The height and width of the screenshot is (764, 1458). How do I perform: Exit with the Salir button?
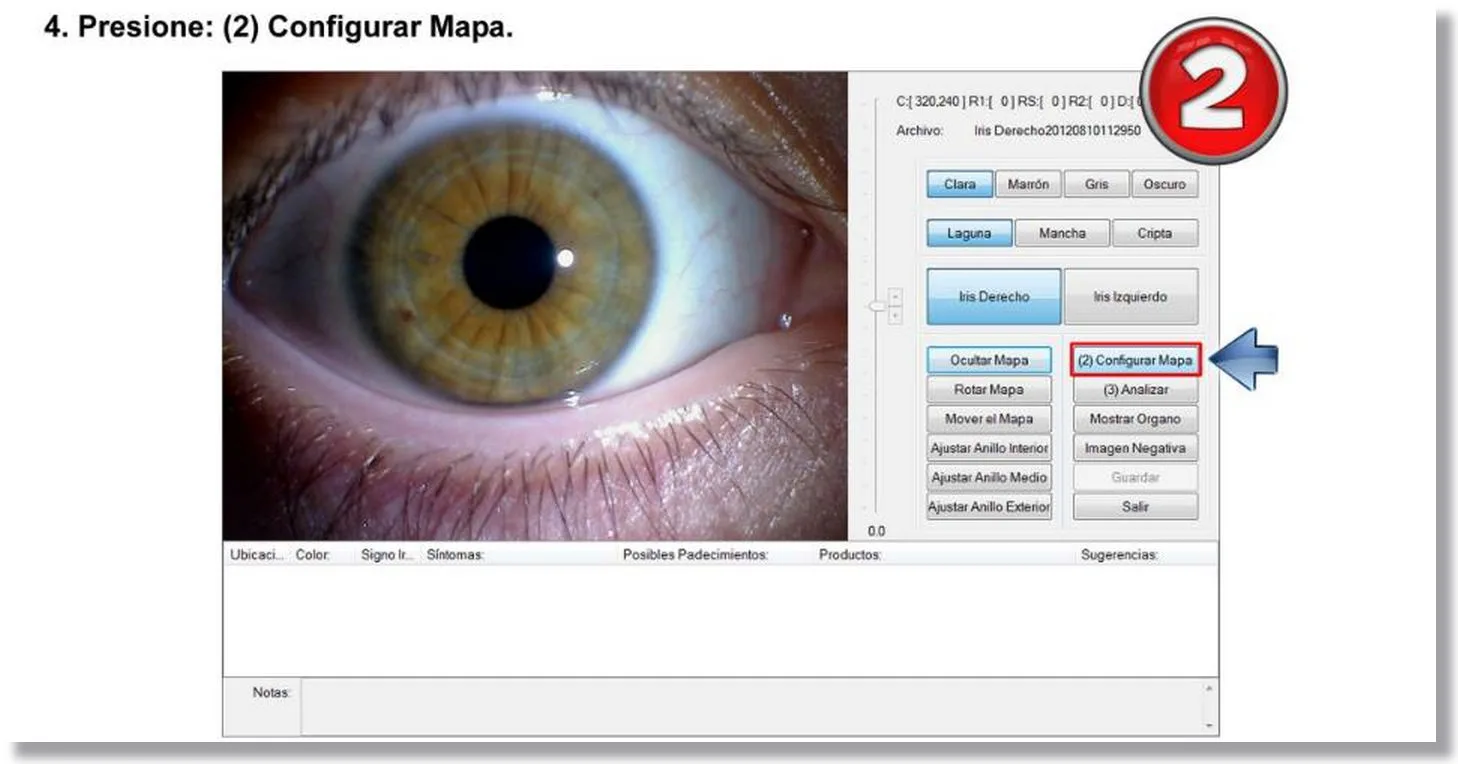tap(1135, 507)
